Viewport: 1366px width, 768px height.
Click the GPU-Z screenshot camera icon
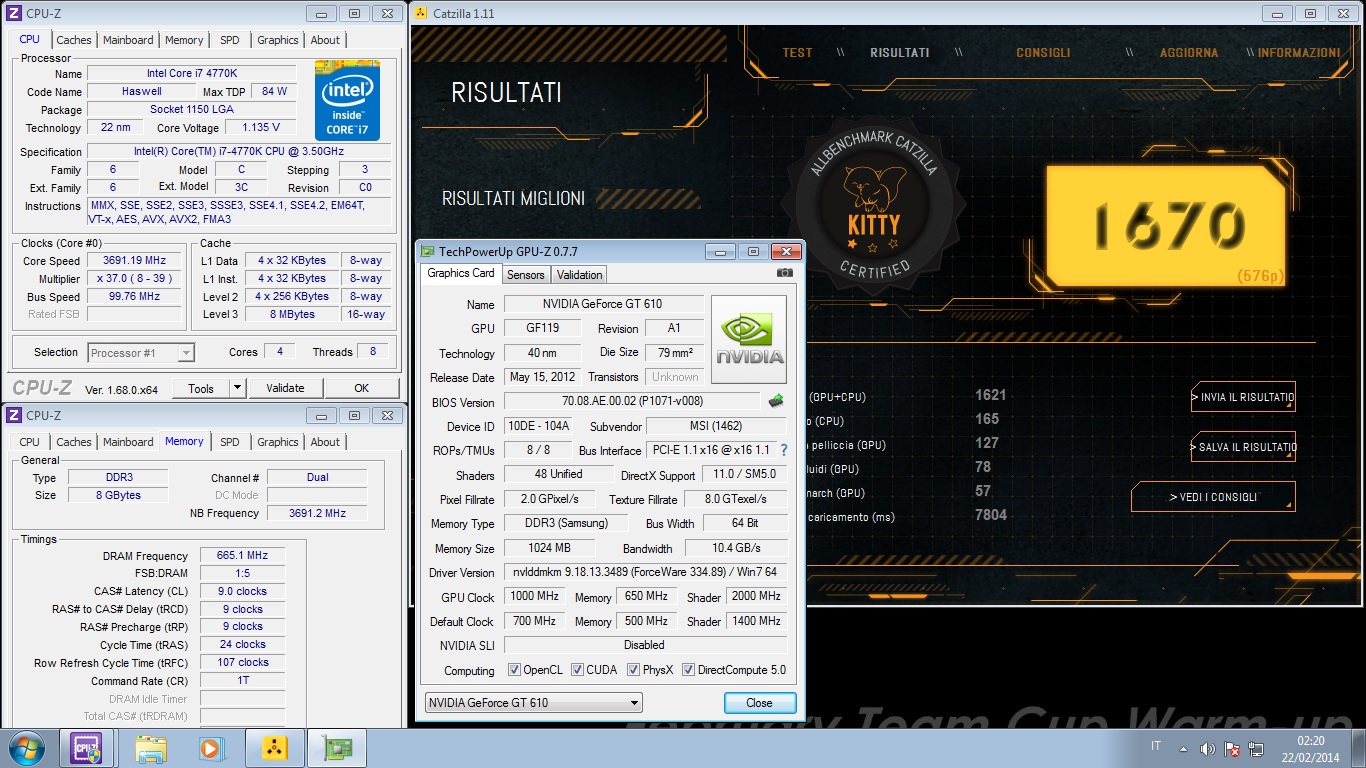[785, 273]
